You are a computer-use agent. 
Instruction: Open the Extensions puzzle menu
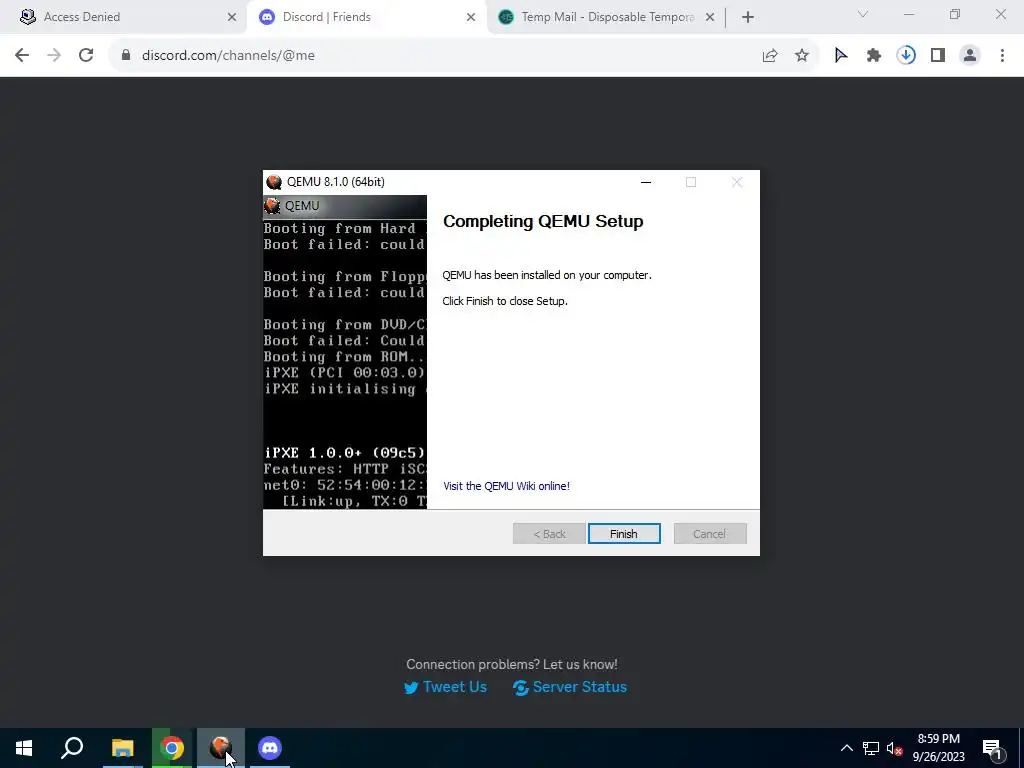(x=874, y=56)
